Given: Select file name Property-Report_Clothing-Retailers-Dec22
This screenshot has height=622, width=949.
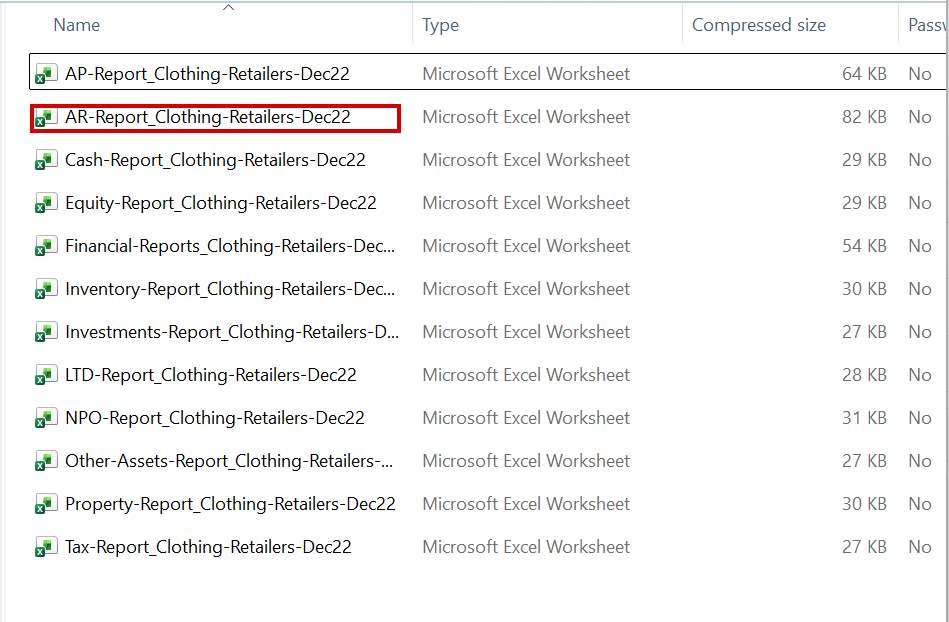Looking at the screenshot, I should [x=231, y=503].
